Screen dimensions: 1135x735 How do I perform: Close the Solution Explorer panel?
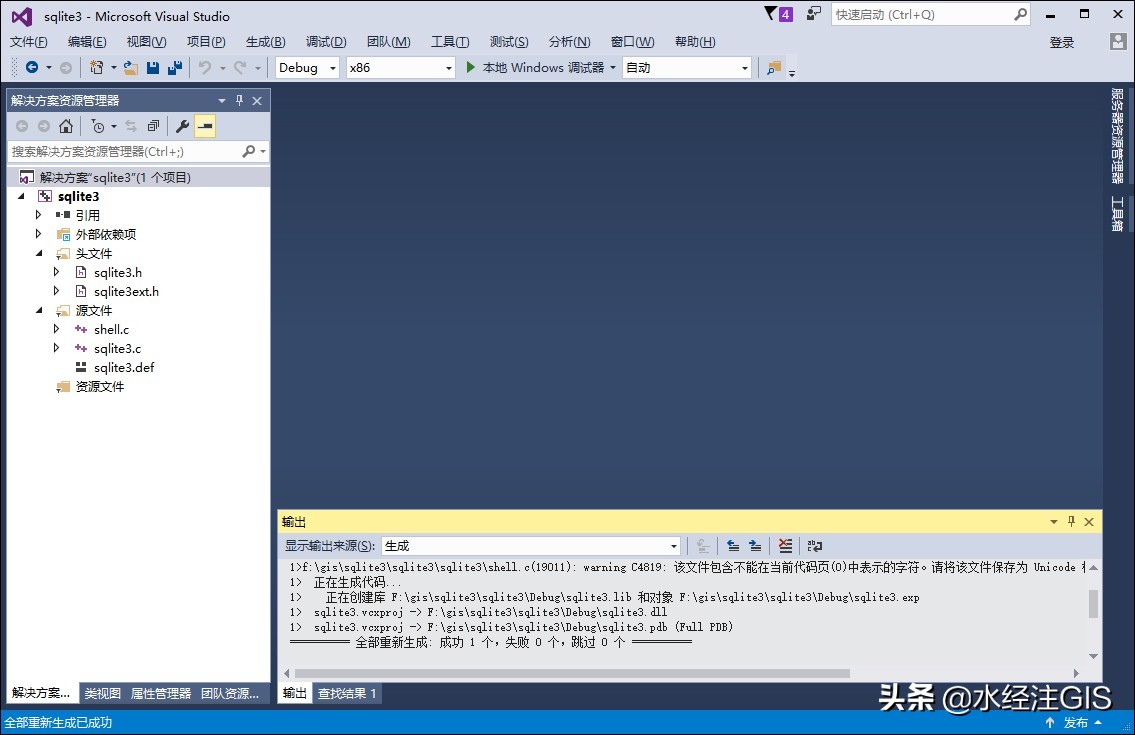(257, 101)
